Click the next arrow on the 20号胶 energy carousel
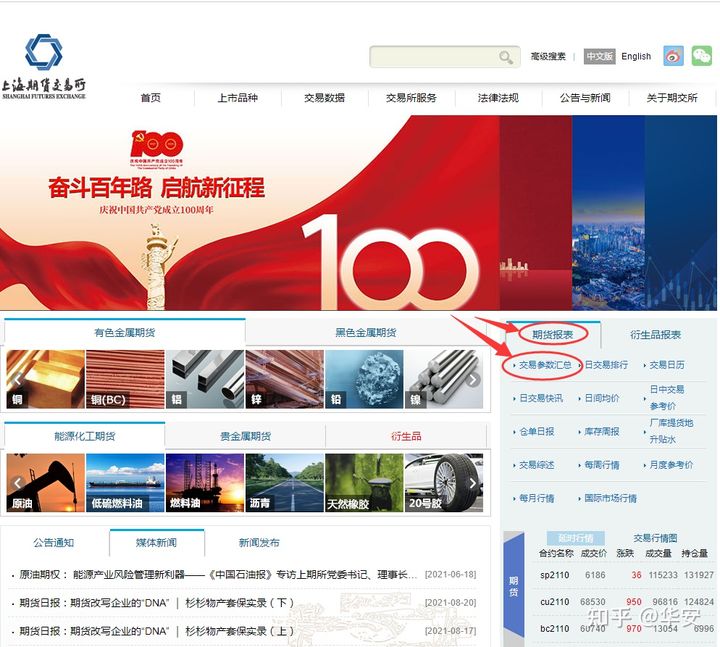The image size is (720, 647). (x=473, y=483)
